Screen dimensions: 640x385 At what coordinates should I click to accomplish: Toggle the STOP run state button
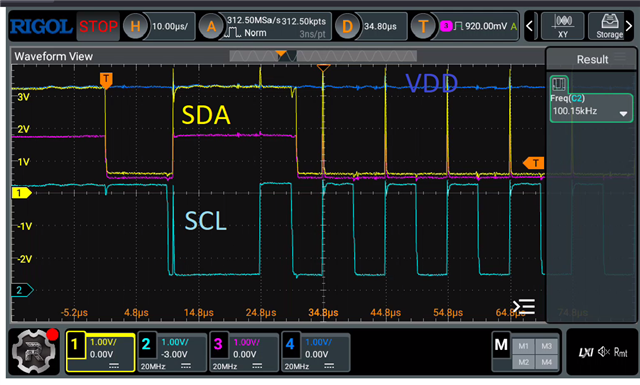[x=98, y=27]
